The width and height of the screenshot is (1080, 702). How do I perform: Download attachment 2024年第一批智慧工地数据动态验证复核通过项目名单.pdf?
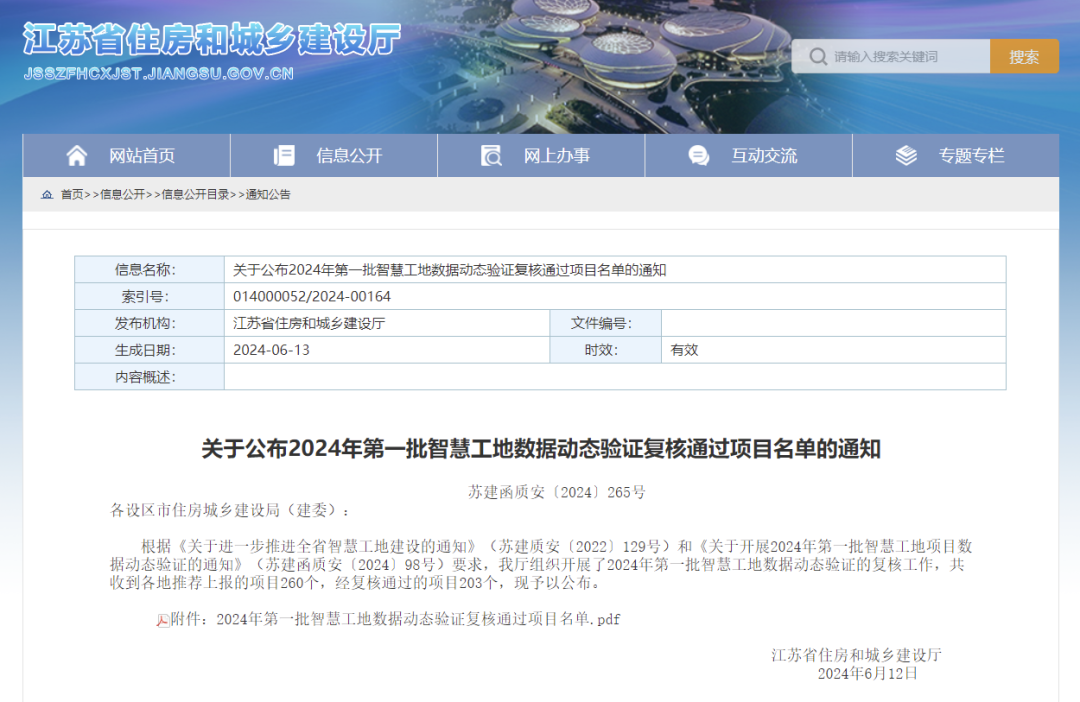tap(418, 619)
